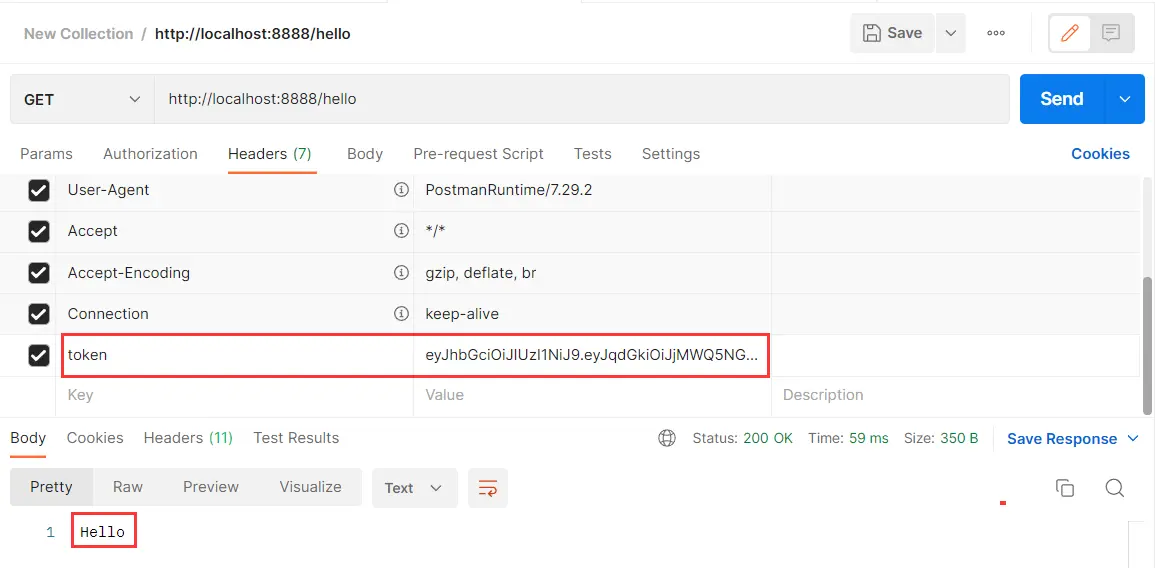The image size is (1155, 568).
Task: Click the blue Send button
Action: (x=1062, y=99)
